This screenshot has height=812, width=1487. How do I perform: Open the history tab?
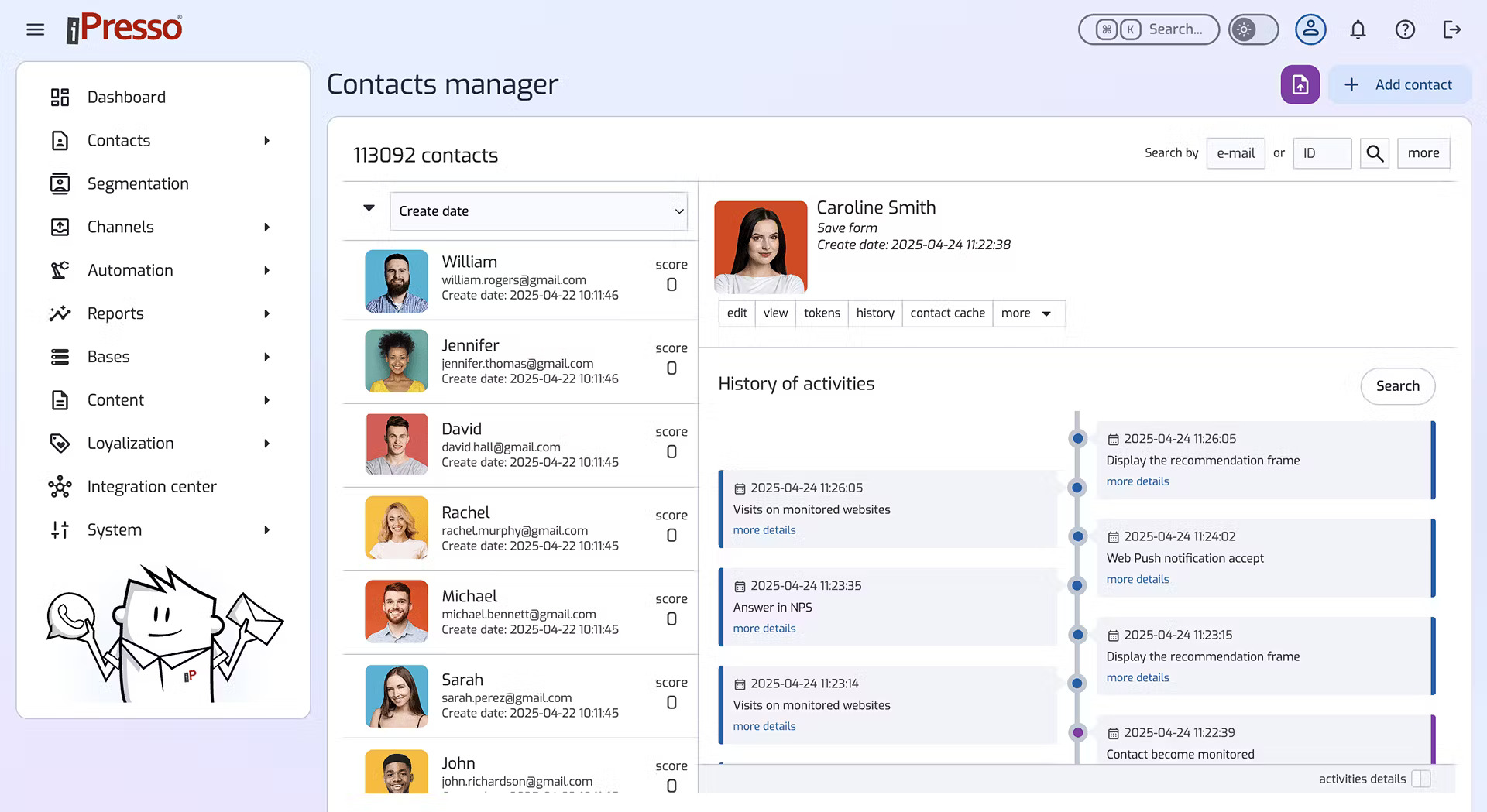click(875, 313)
